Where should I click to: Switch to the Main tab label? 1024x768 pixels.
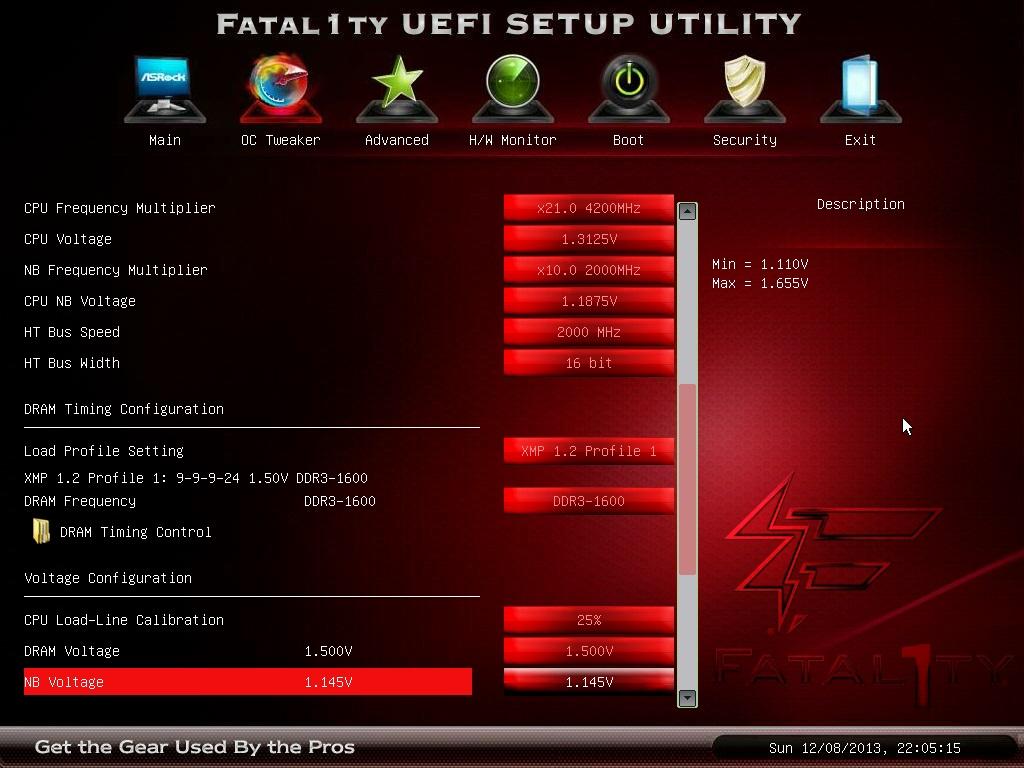pyautogui.click(x=165, y=140)
